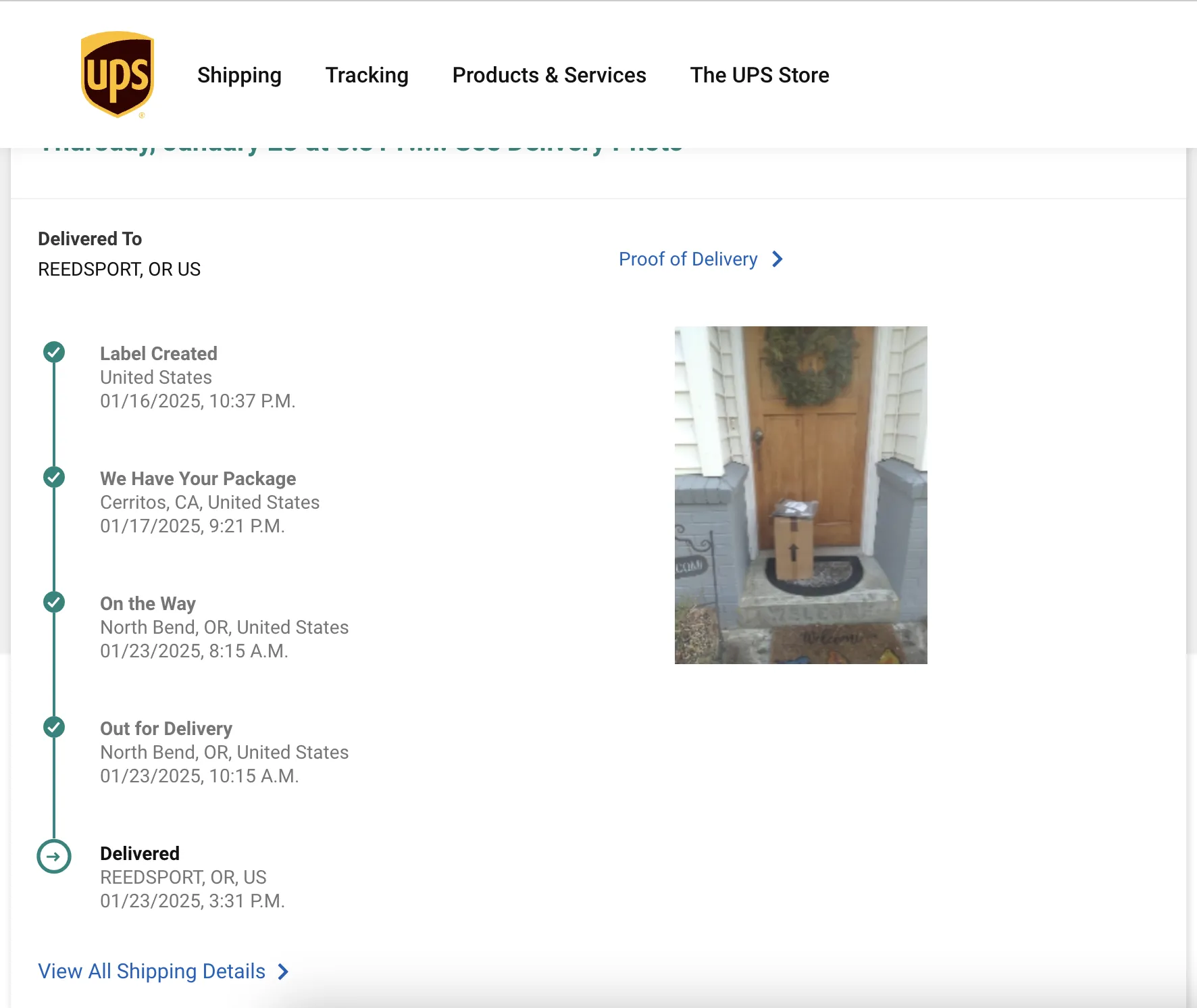Click timestamp 01/16/2025, 10:37 P.M.
Screen dimensions: 1197x1008
point(198,401)
